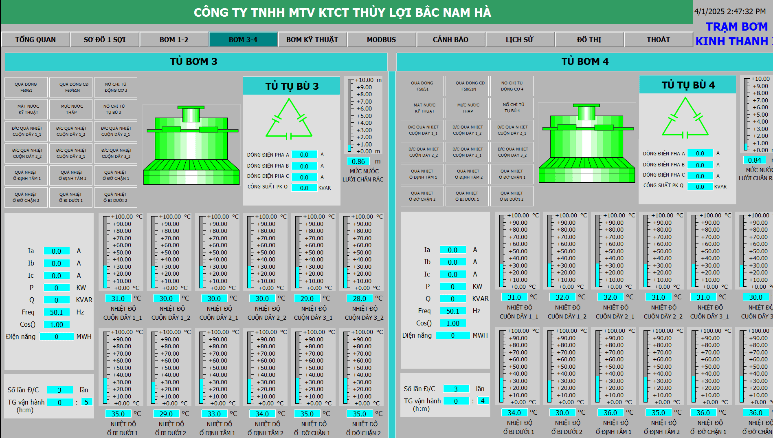The image size is (773, 438).
Task: Select the BƠM 3-4 tab
Action: point(243,39)
